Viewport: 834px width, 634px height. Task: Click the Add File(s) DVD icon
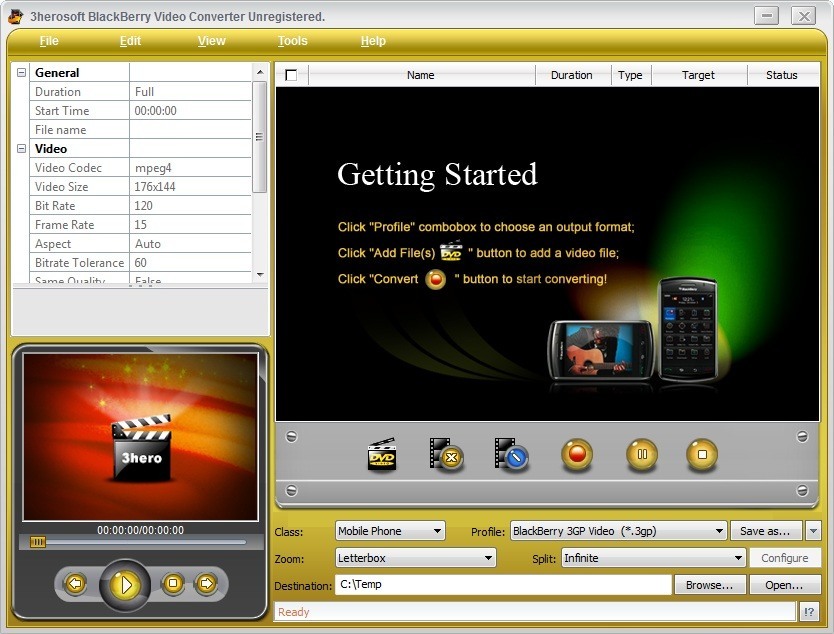click(x=380, y=455)
